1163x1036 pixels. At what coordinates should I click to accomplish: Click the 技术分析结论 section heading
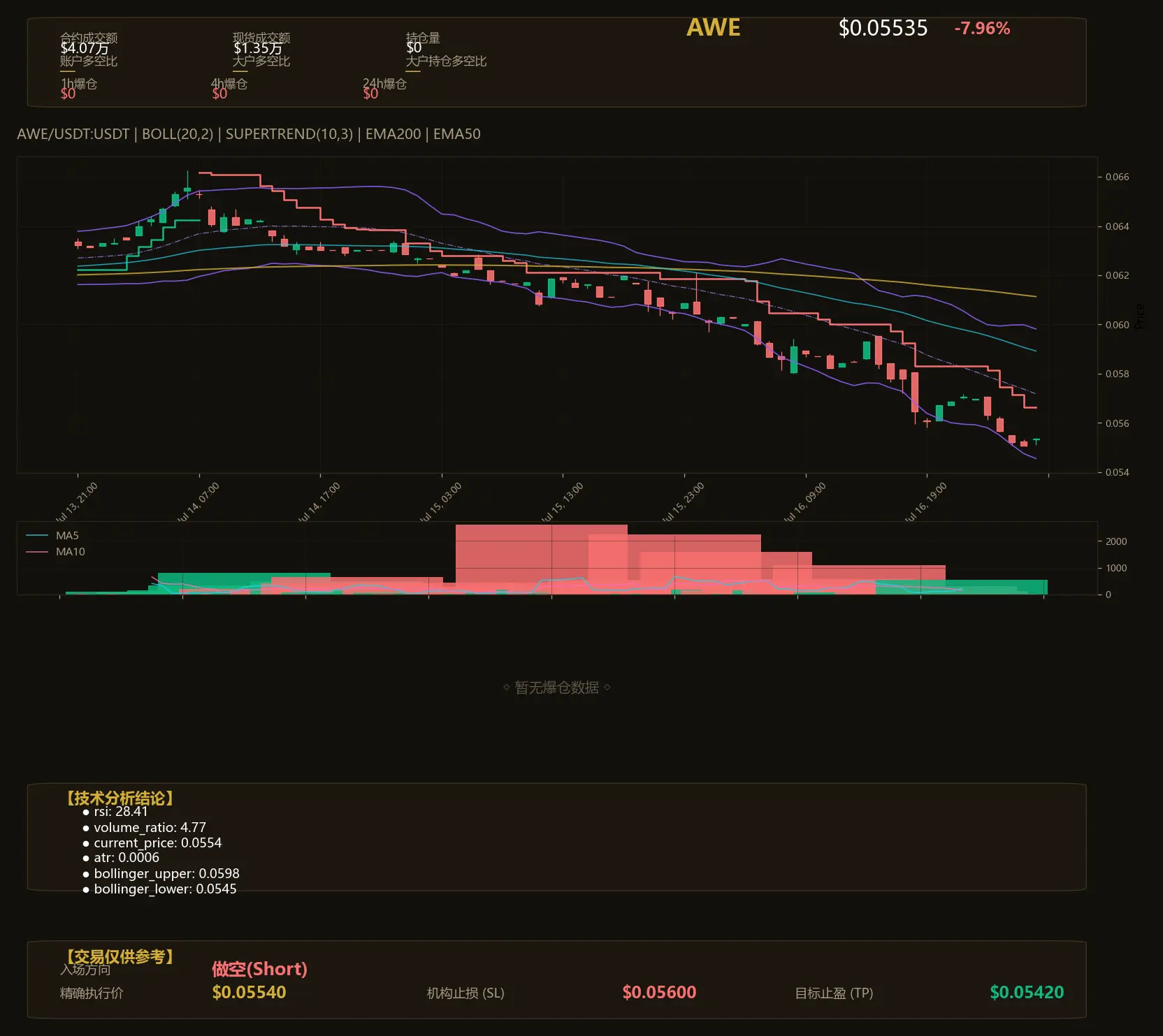[x=120, y=798]
